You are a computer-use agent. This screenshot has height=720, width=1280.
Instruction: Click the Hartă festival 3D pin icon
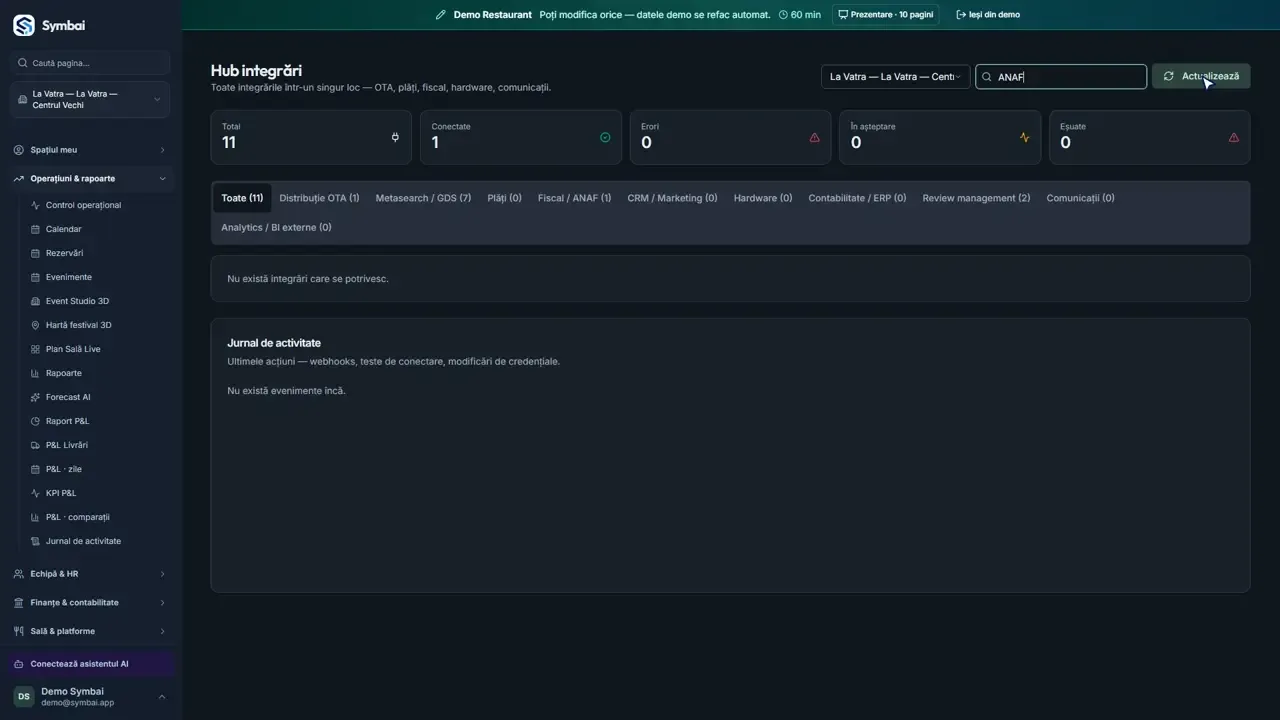click(36, 325)
